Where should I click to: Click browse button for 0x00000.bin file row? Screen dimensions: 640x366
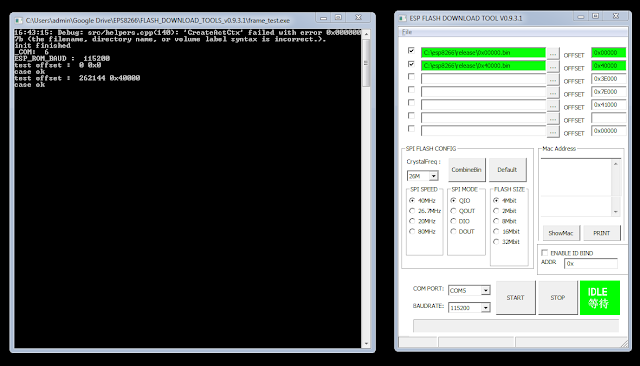click(x=553, y=53)
